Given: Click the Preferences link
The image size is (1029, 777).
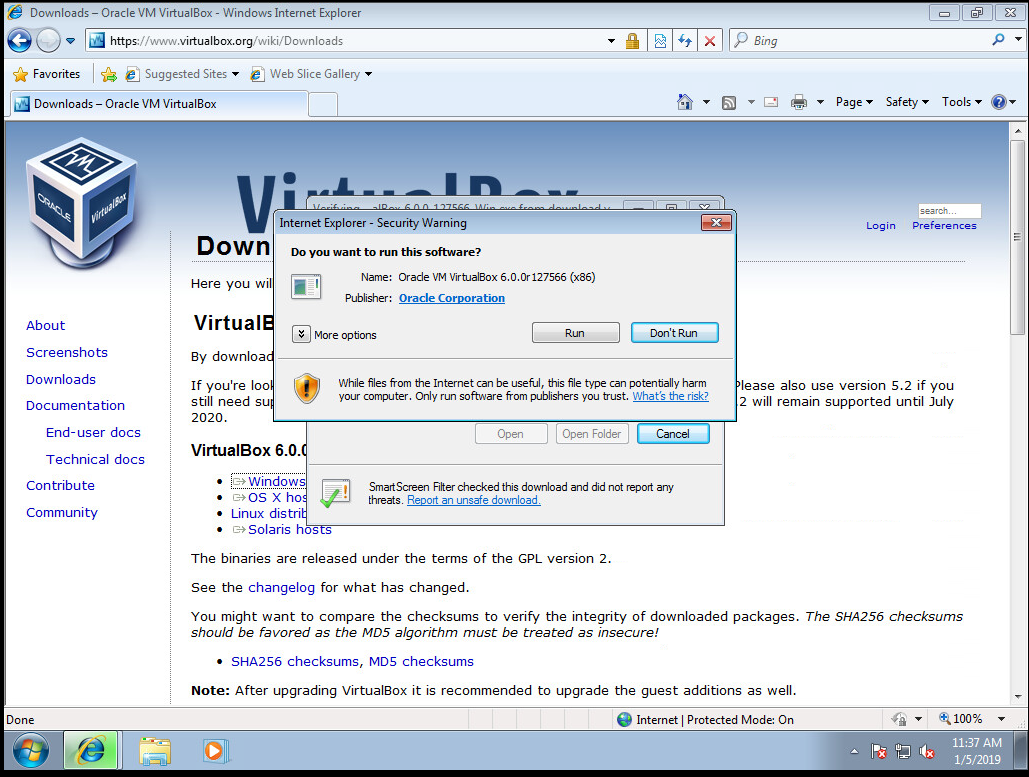Looking at the screenshot, I should [944, 226].
